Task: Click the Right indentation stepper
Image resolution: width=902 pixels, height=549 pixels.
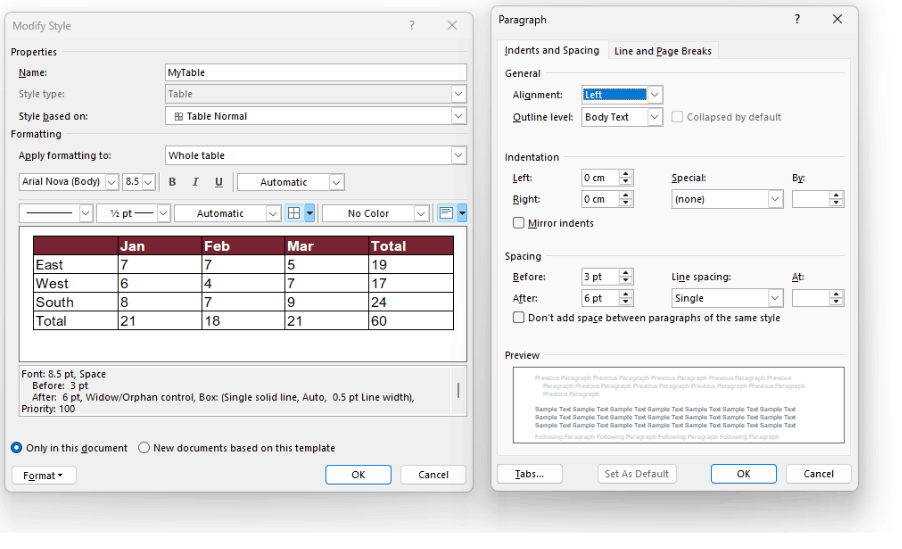Action: pyautogui.click(x=626, y=199)
